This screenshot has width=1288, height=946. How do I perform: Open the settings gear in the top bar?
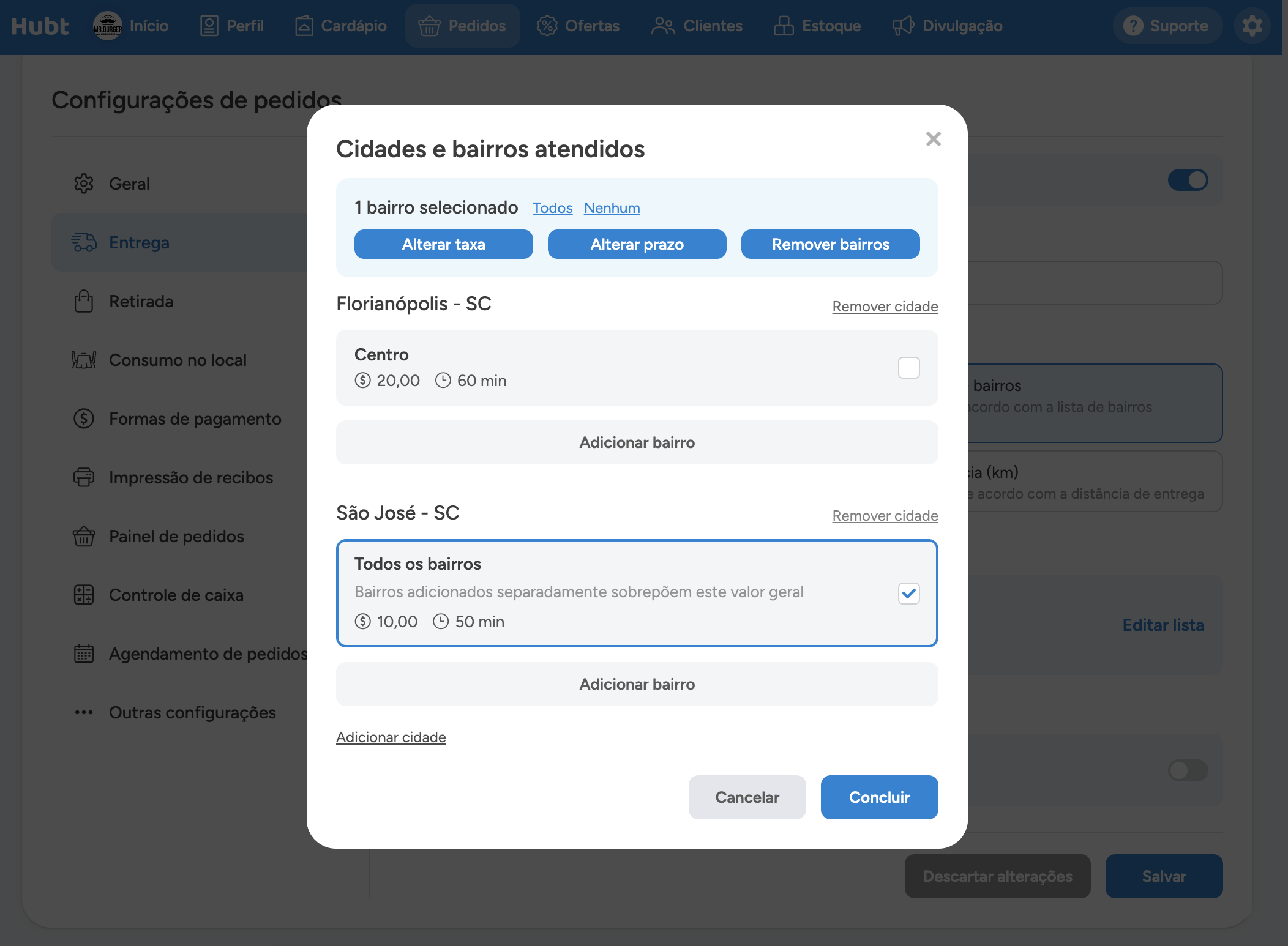pyautogui.click(x=1252, y=26)
